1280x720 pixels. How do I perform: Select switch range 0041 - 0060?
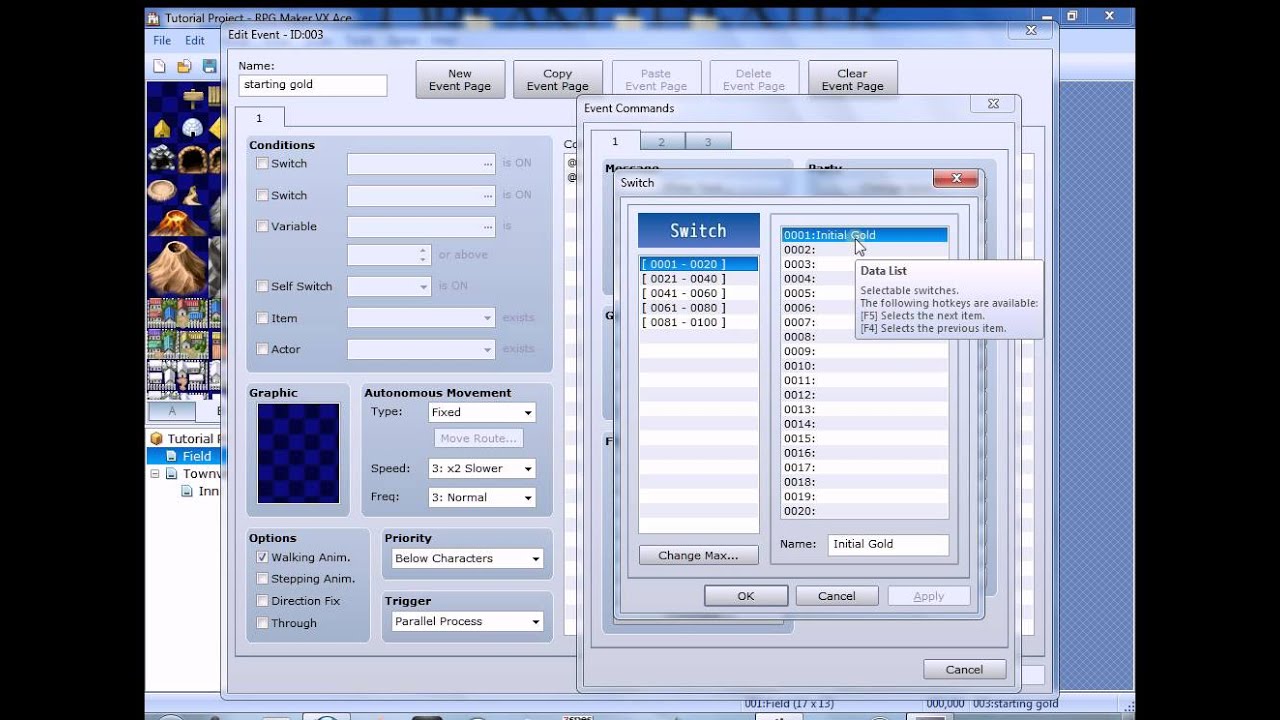(x=699, y=293)
